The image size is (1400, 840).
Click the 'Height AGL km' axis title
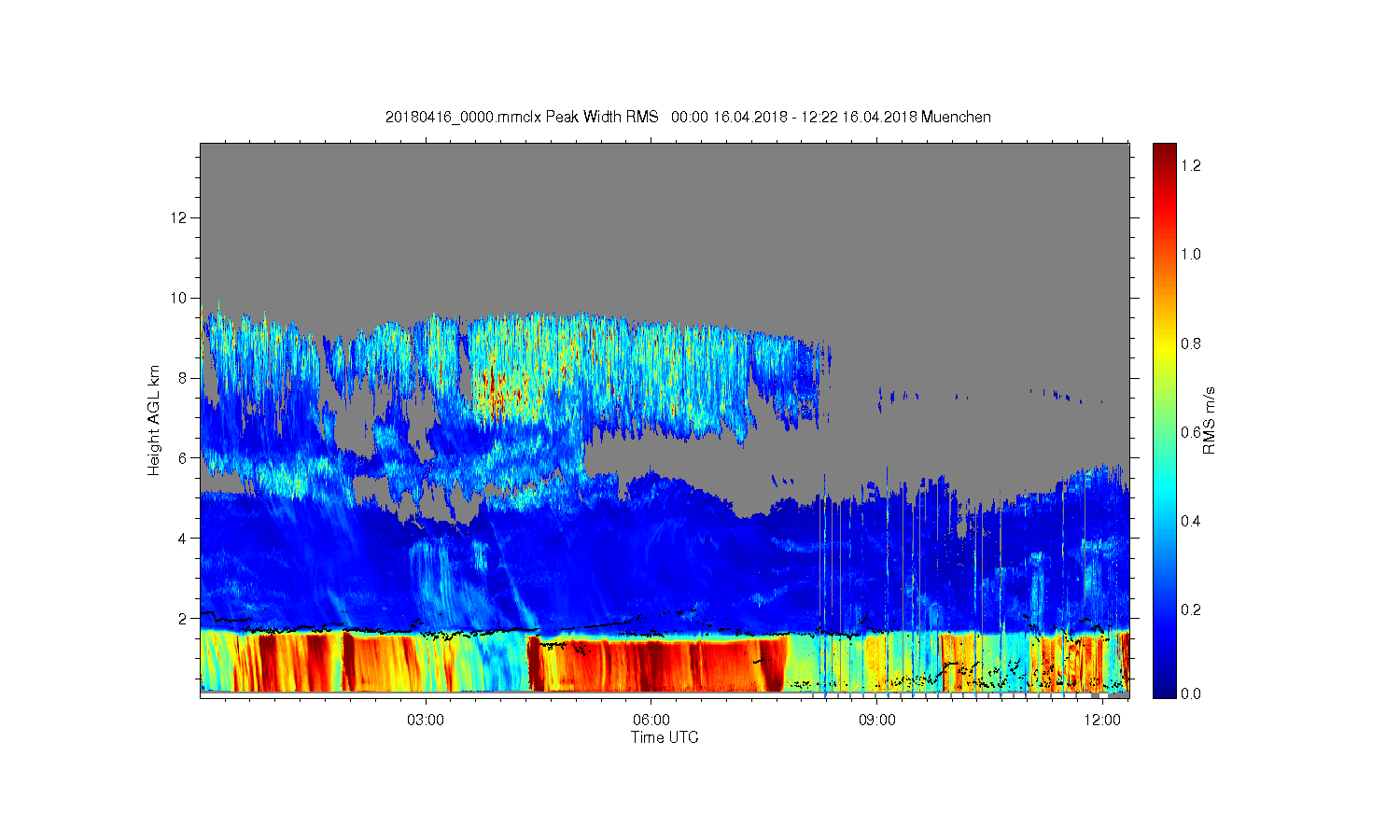coord(154,420)
